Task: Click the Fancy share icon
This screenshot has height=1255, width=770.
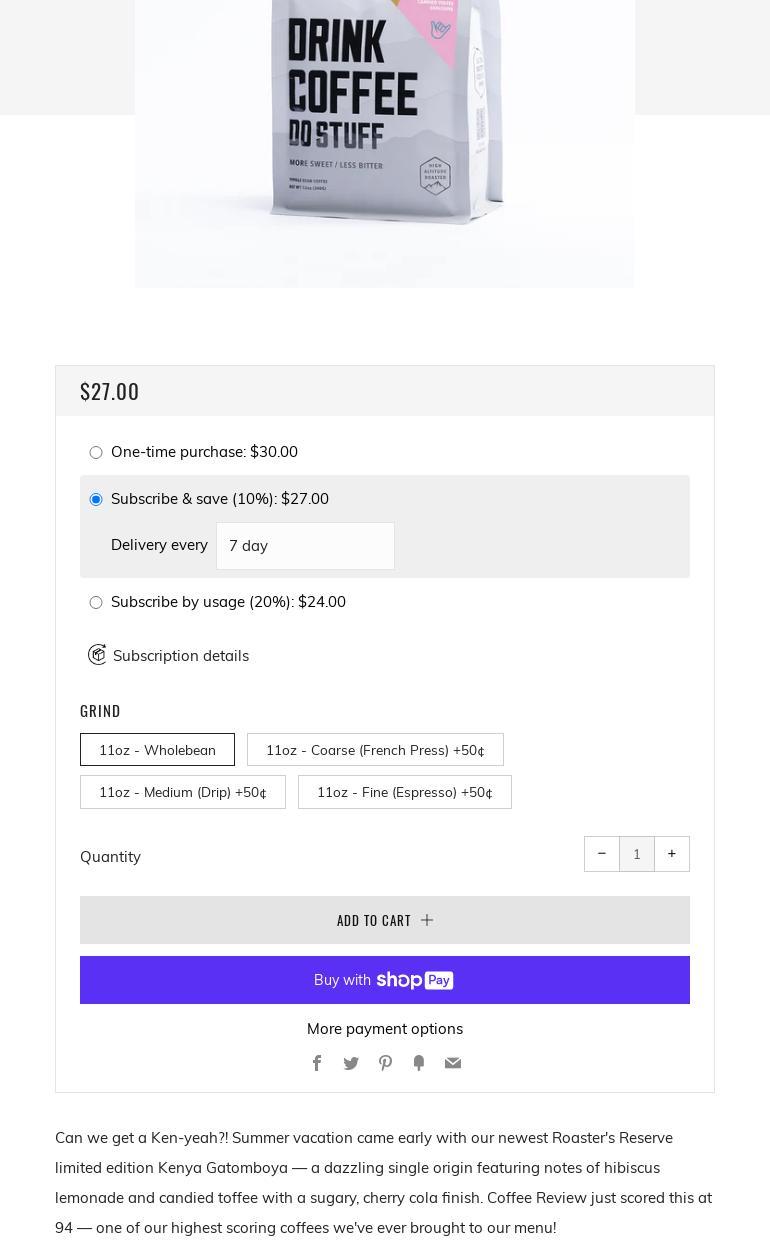Action: (x=419, y=1063)
